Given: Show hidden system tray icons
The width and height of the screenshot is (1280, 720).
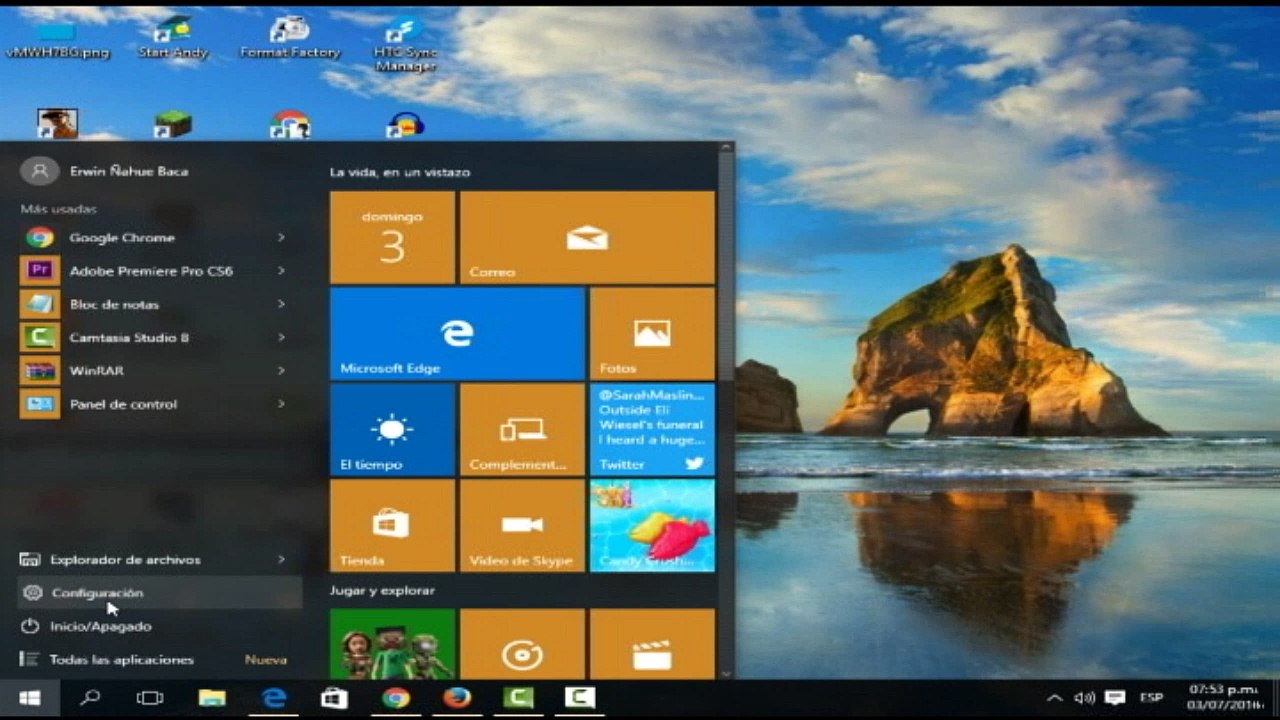Looking at the screenshot, I should [x=1054, y=698].
